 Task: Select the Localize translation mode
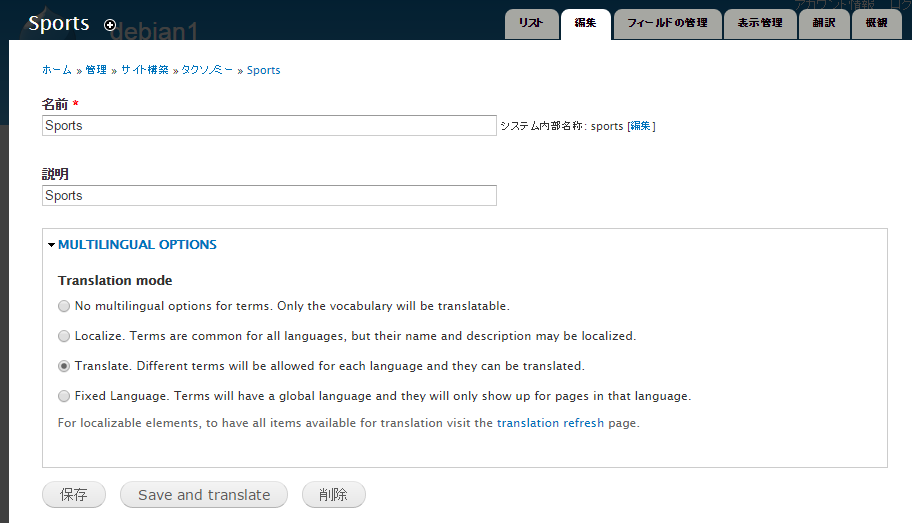64,336
